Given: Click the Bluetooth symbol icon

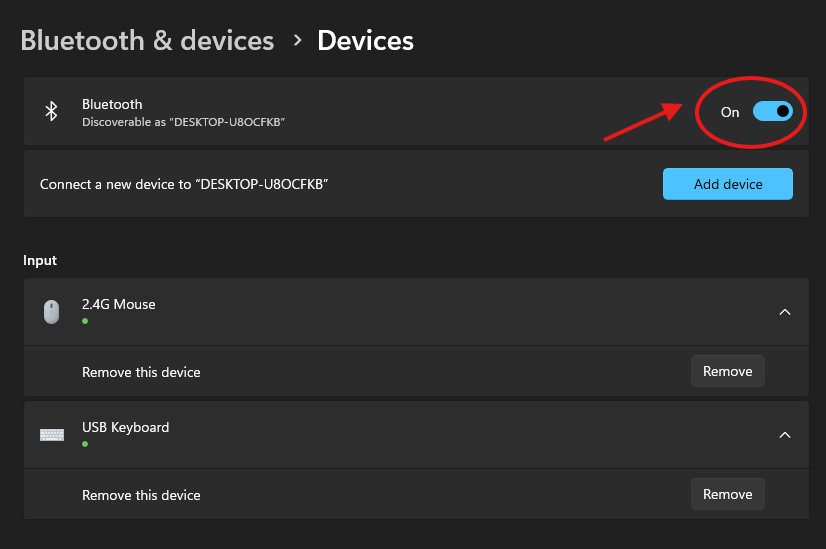Looking at the screenshot, I should pos(52,111).
